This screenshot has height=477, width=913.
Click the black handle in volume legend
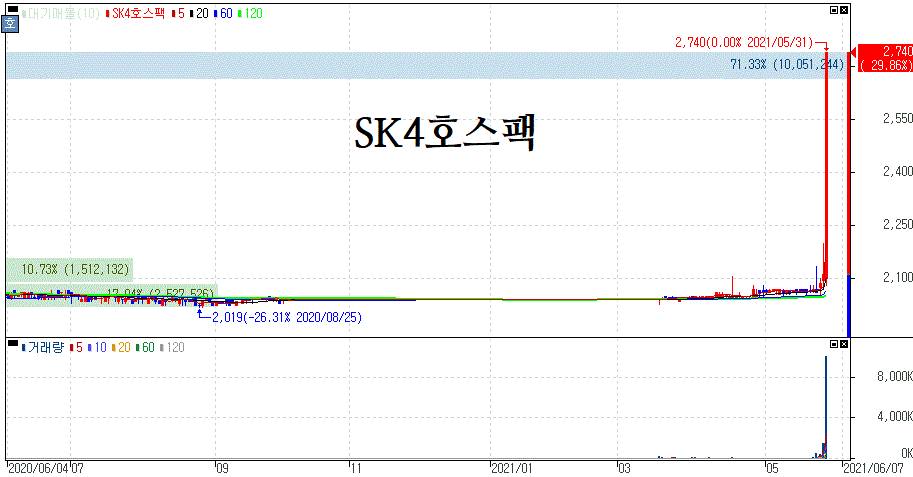point(12,343)
